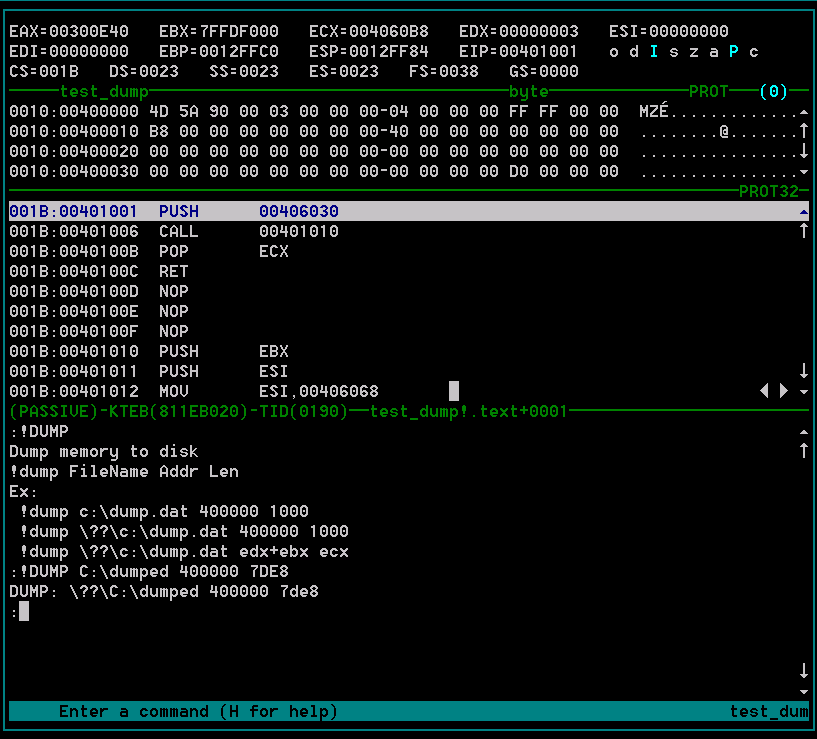Click the command window line-up arrow
The height and width of the screenshot is (739, 817).
coord(804,451)
